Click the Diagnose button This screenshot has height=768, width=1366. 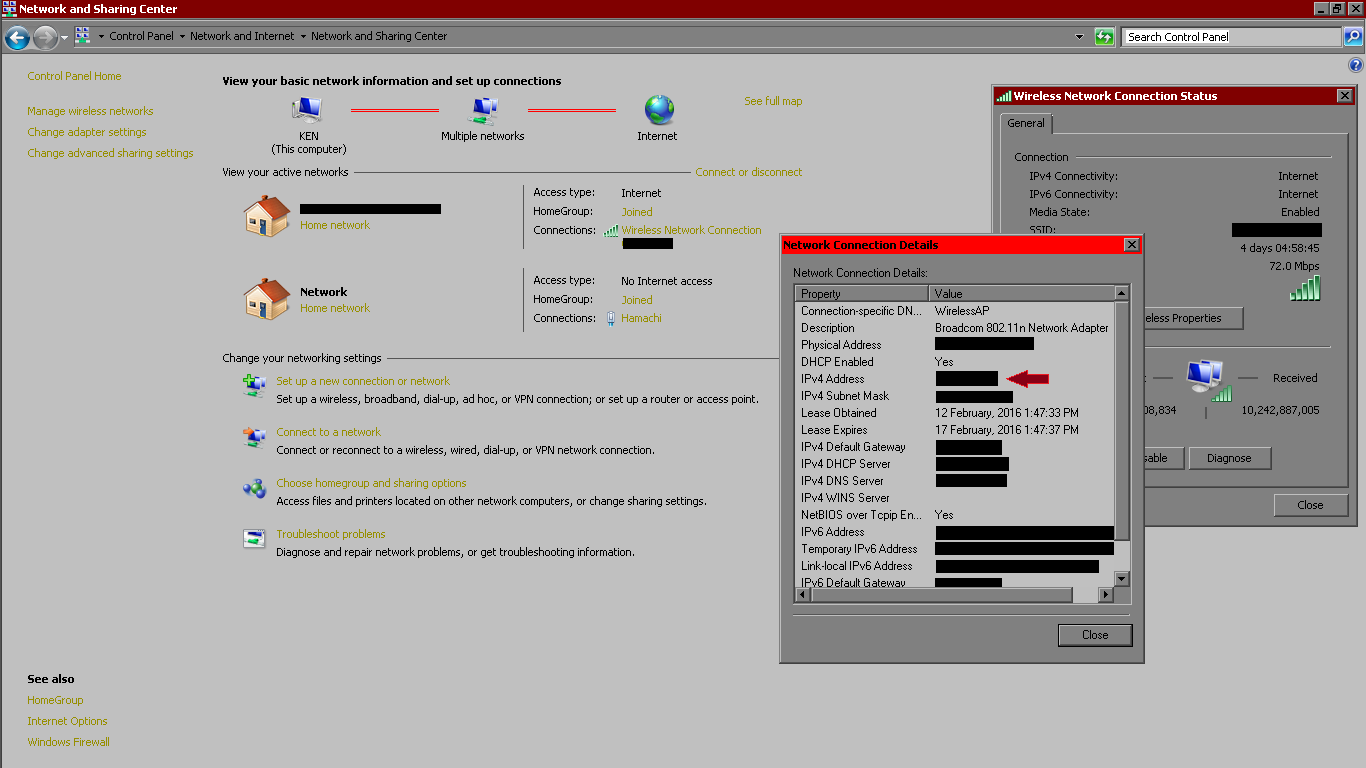coord(1229,458)
